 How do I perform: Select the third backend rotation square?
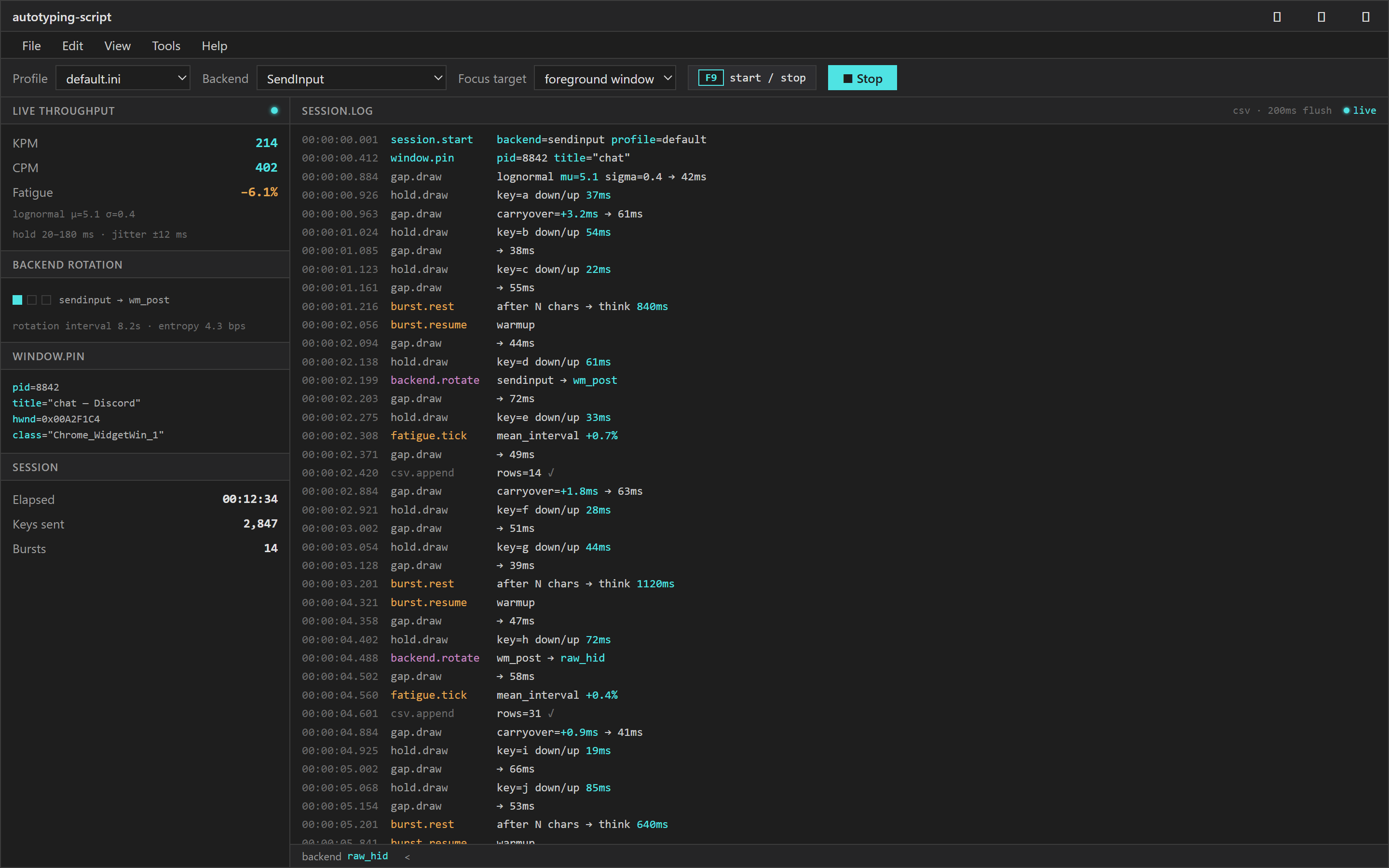click(46, 299)
